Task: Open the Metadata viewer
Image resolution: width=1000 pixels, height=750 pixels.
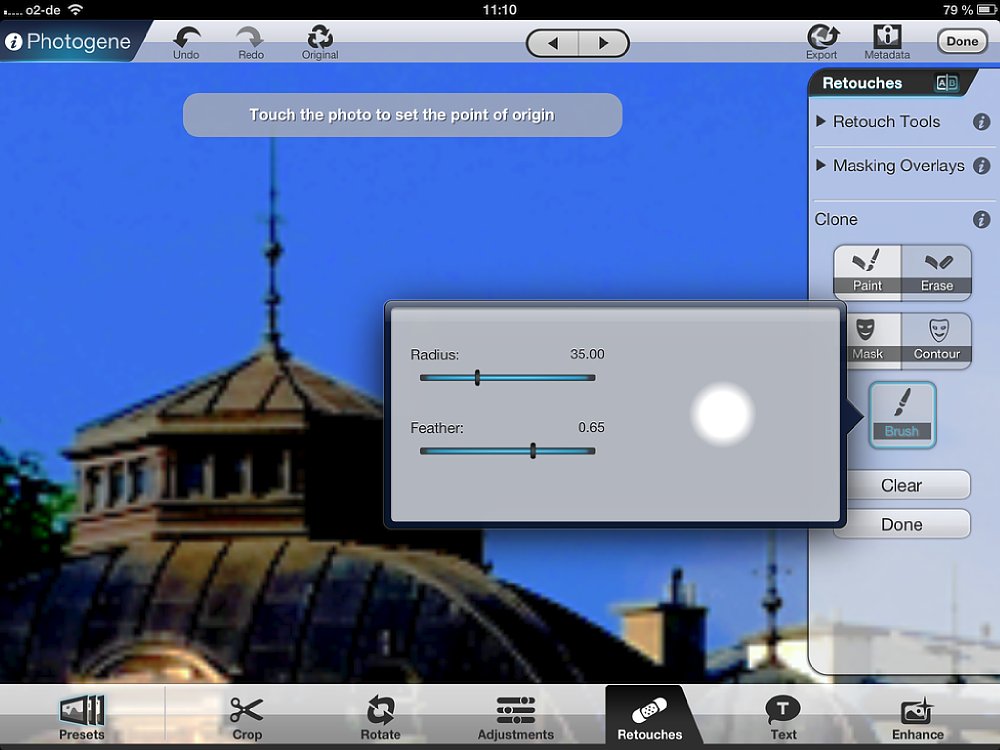Action: coord(887,36)
